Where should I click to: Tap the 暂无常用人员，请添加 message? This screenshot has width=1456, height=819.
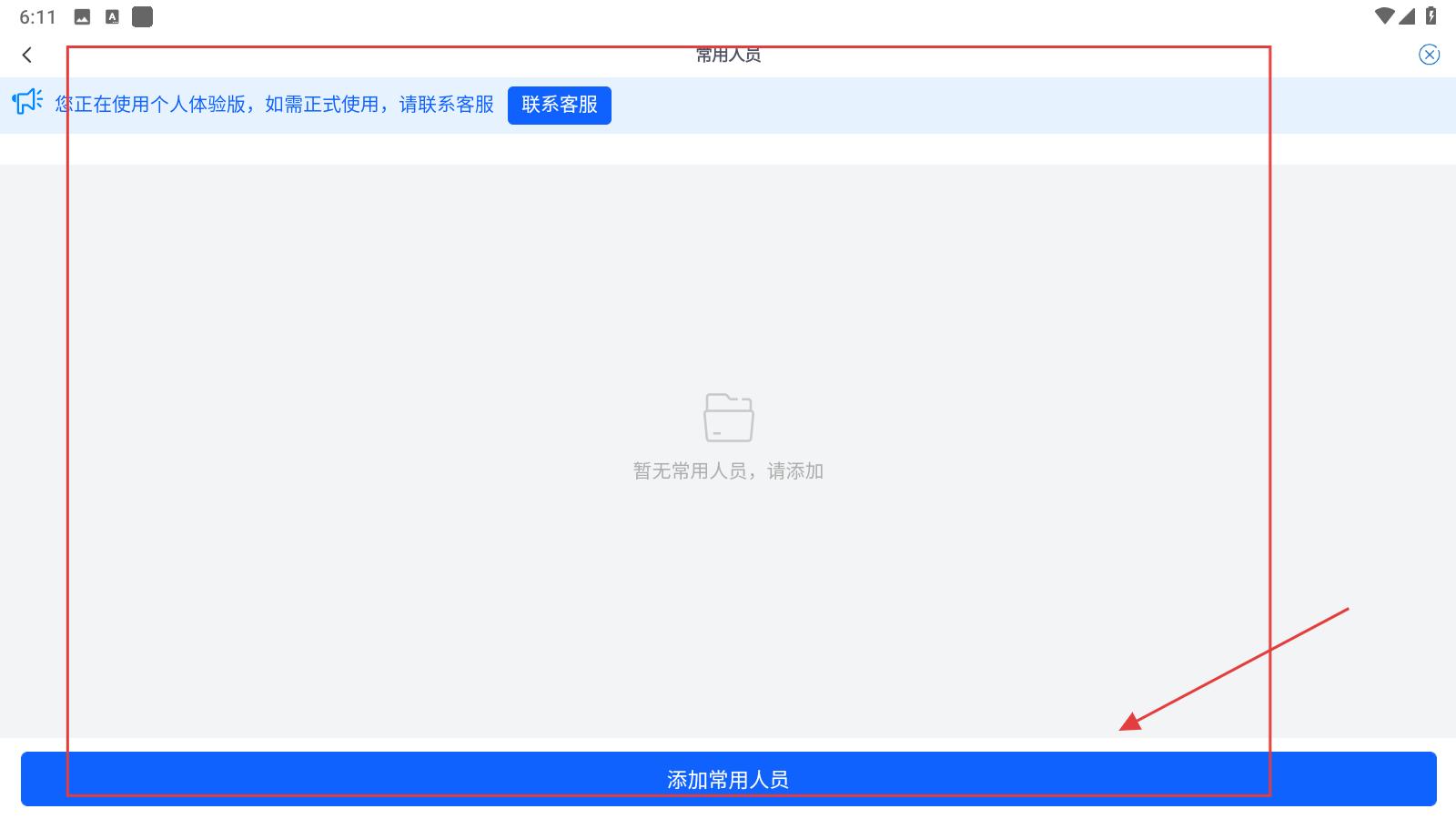point(728,471)
